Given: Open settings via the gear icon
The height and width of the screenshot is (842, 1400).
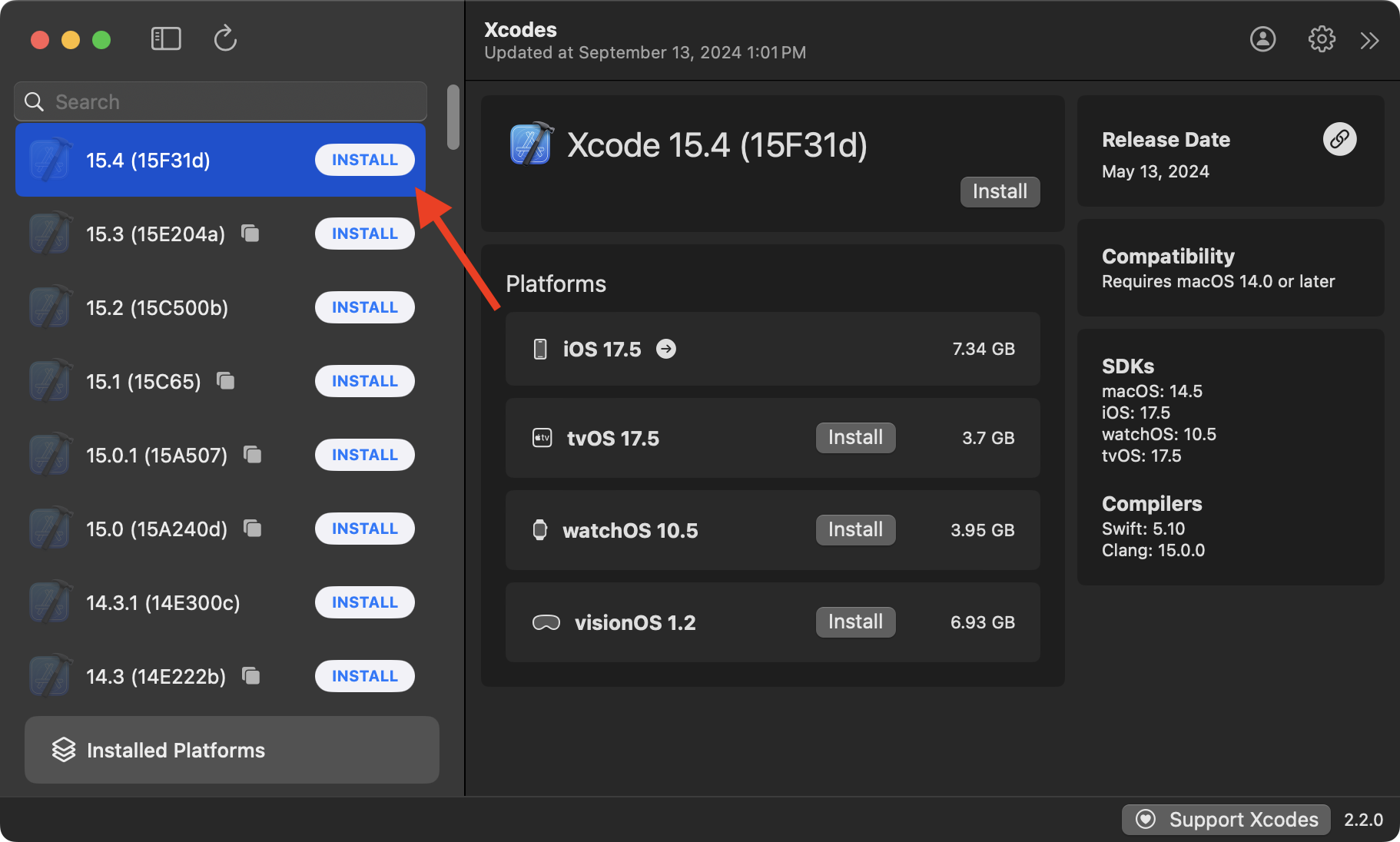Looking at the screenshot, I should (1322, 39).
